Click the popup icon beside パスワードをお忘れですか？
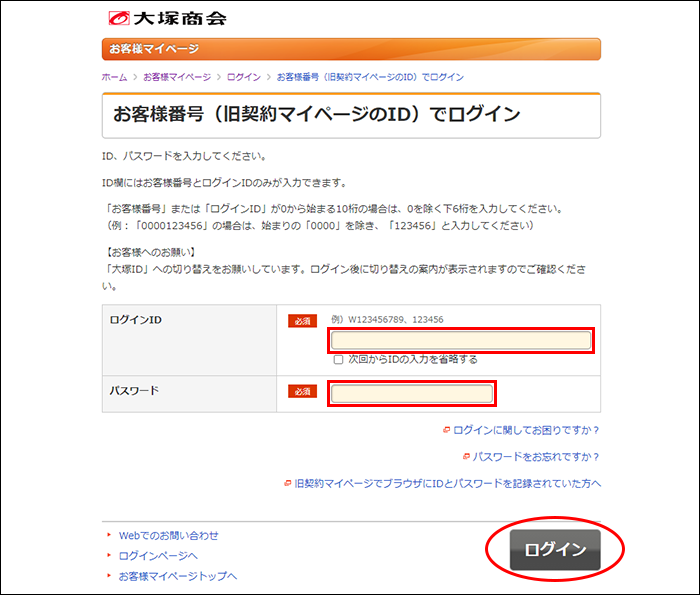 [x=466, y=456]
